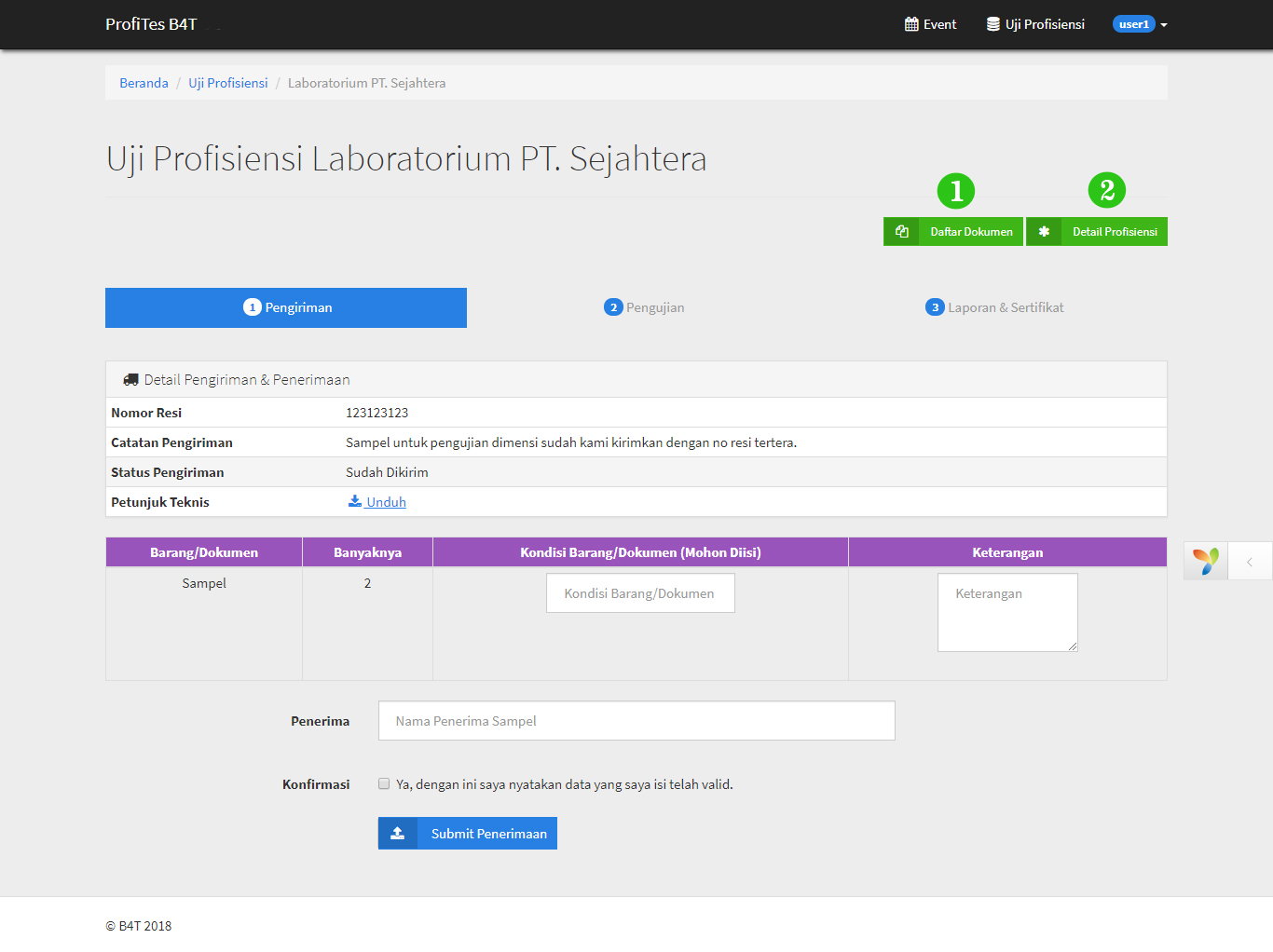1273x952 pixels.
Task: Focus the Kondisi Barang/Dokumen input field
Action: [640, 593]
